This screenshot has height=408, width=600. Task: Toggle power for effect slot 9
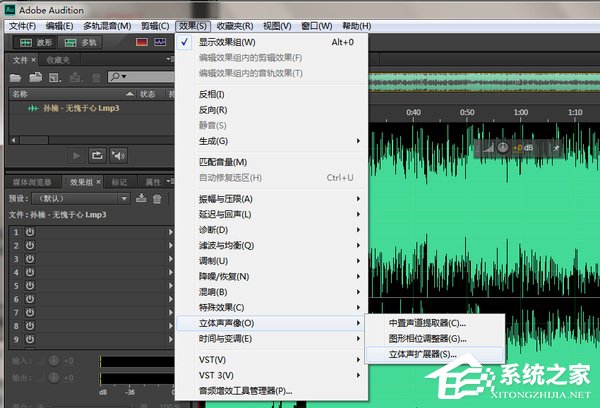pos(30,339)
